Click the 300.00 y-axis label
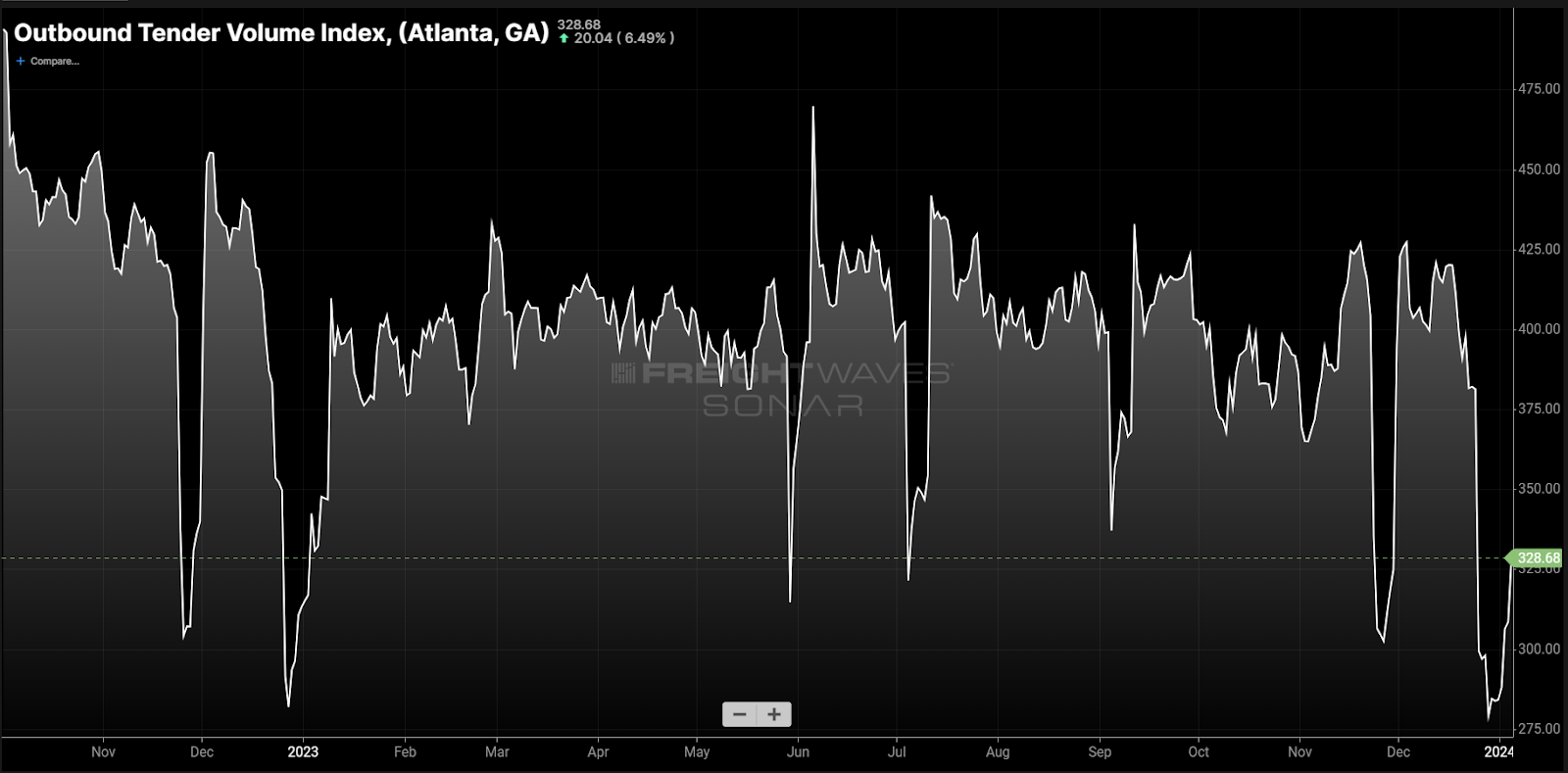 (1539, 649)
